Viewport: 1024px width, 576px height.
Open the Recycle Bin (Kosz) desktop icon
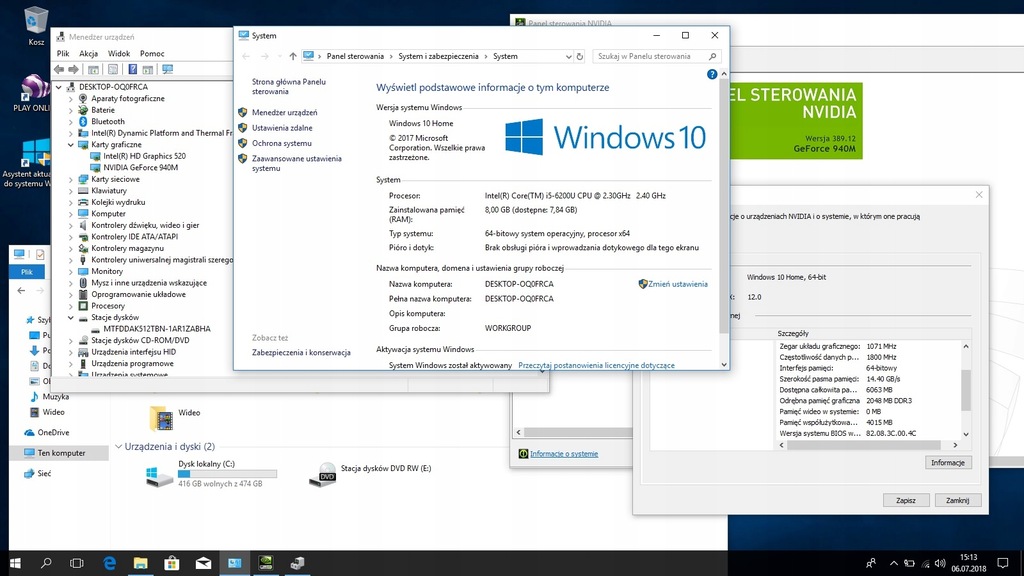tap(36, 25)
